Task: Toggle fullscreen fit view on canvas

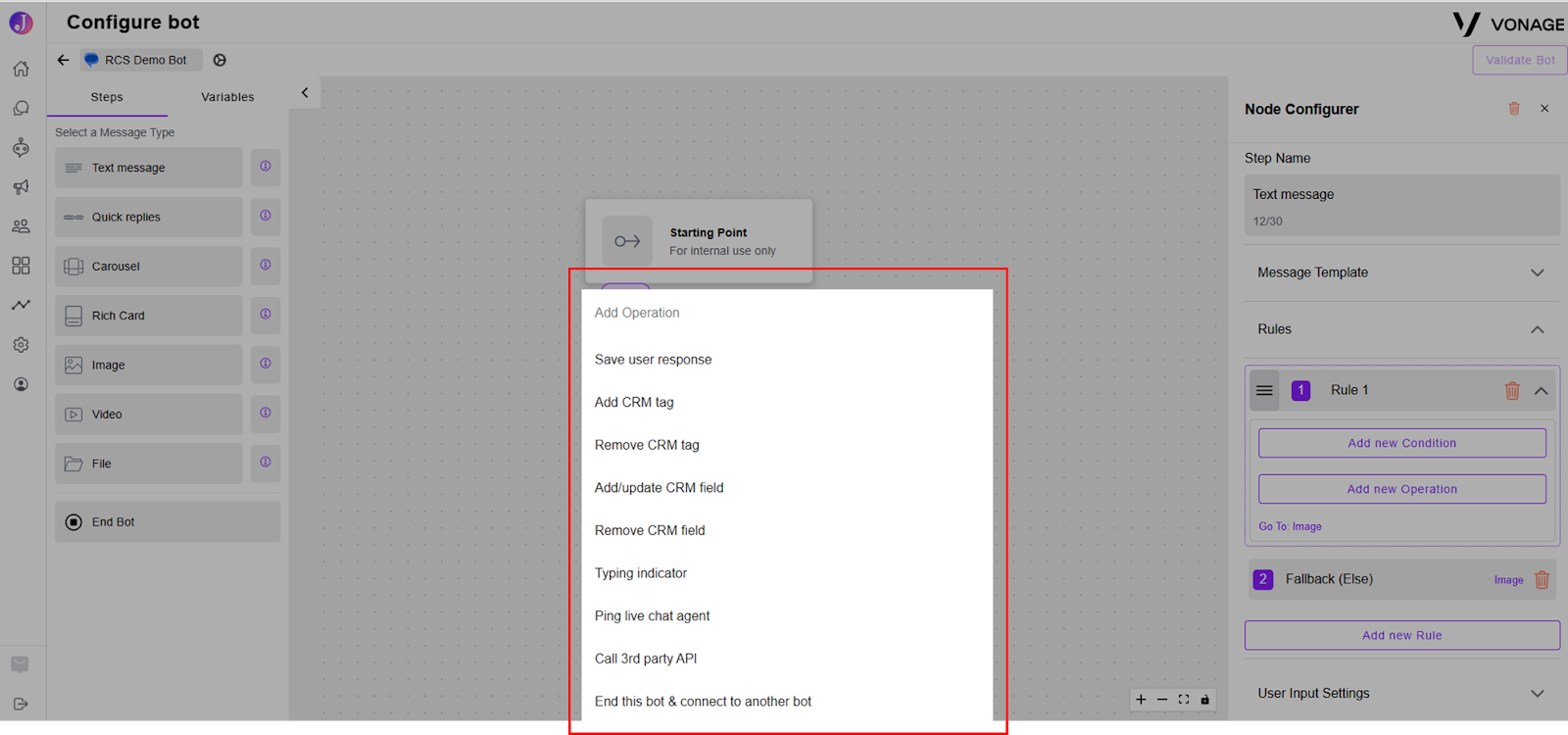Action: [1184, 700]
